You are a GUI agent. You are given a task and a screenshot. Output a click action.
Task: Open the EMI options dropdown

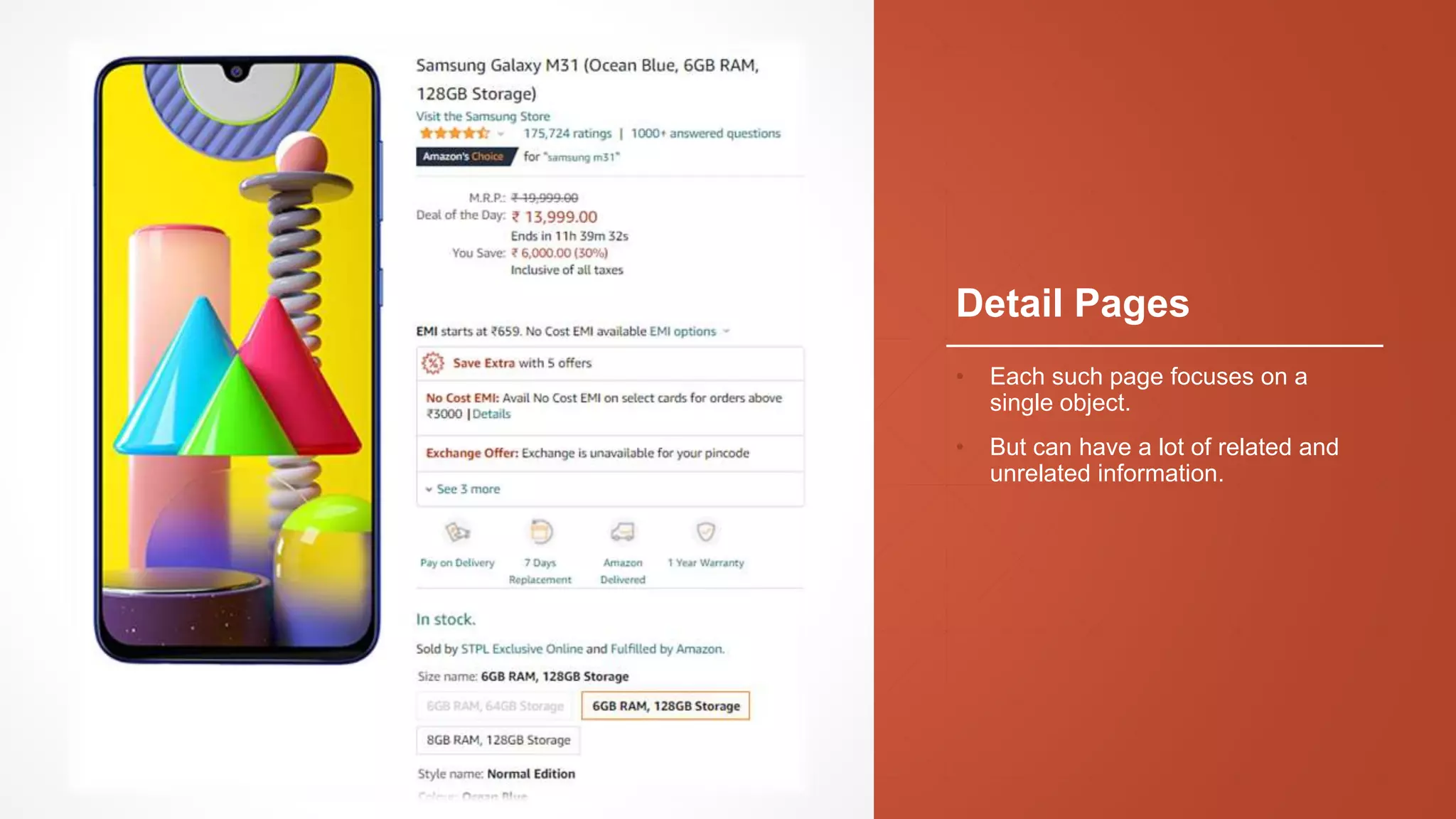coord(690,331)
